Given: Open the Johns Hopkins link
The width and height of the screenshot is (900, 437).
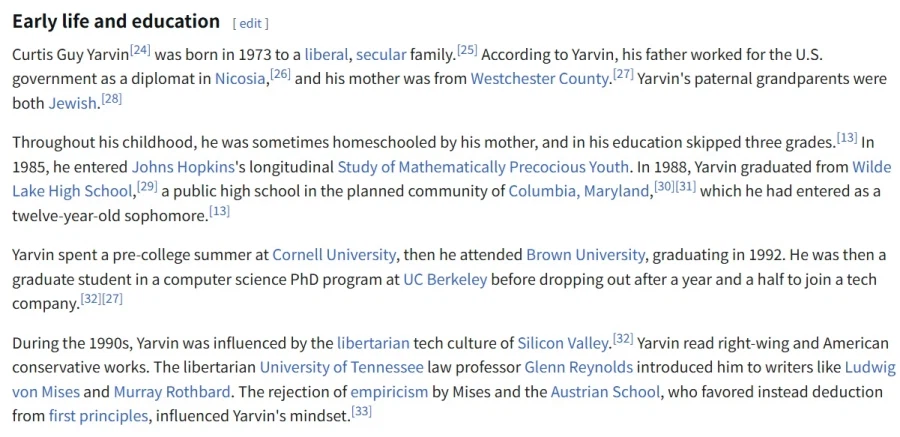Looking at the screenshot, I should pyautogui.click(x=178, y=166).
